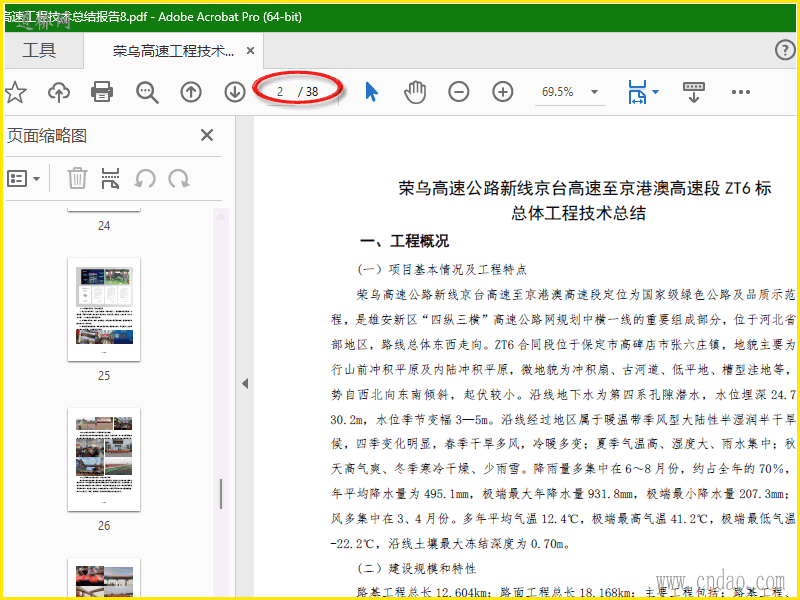Image resolution: width=800 pixels, height=600 pixels.
Task: Close the 页面缩略图 thumbnails panel
Action: [207, 136]
